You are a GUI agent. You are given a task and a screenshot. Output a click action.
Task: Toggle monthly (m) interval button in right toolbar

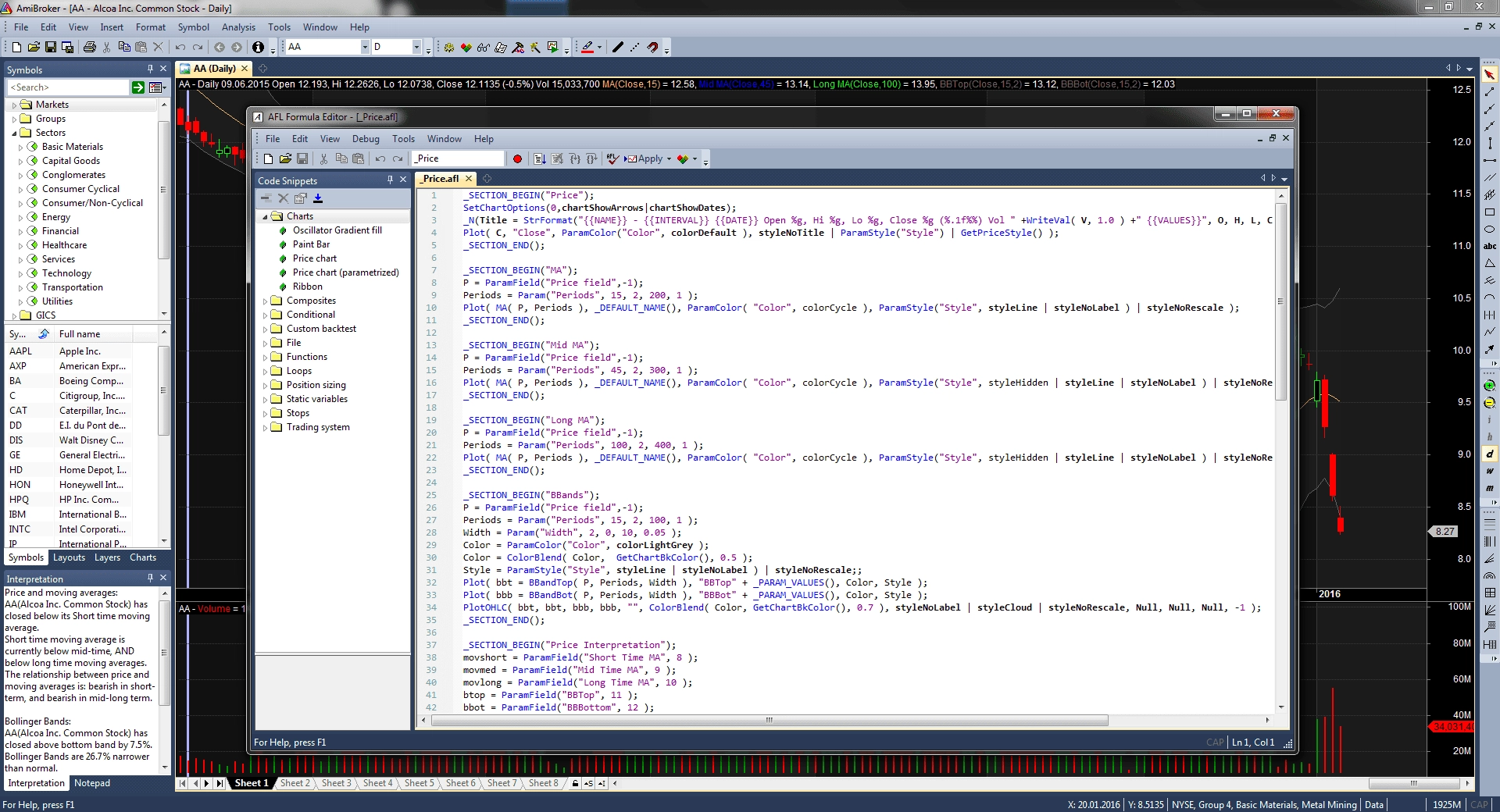(1490, 488)
